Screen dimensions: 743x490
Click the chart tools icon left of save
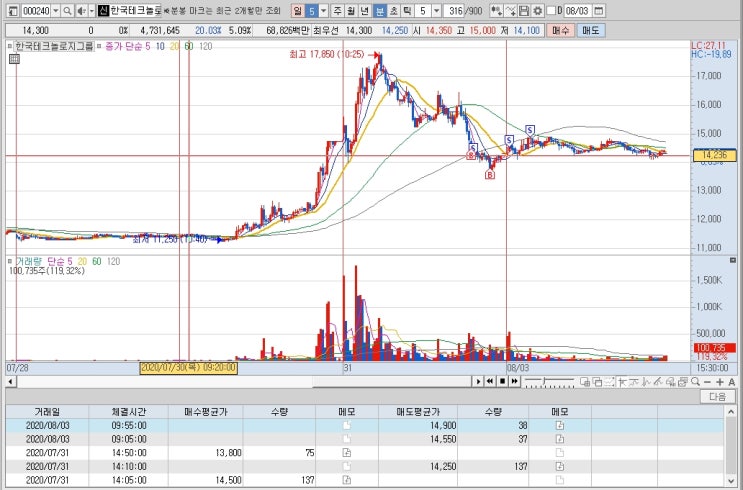(x=496, y=10)
